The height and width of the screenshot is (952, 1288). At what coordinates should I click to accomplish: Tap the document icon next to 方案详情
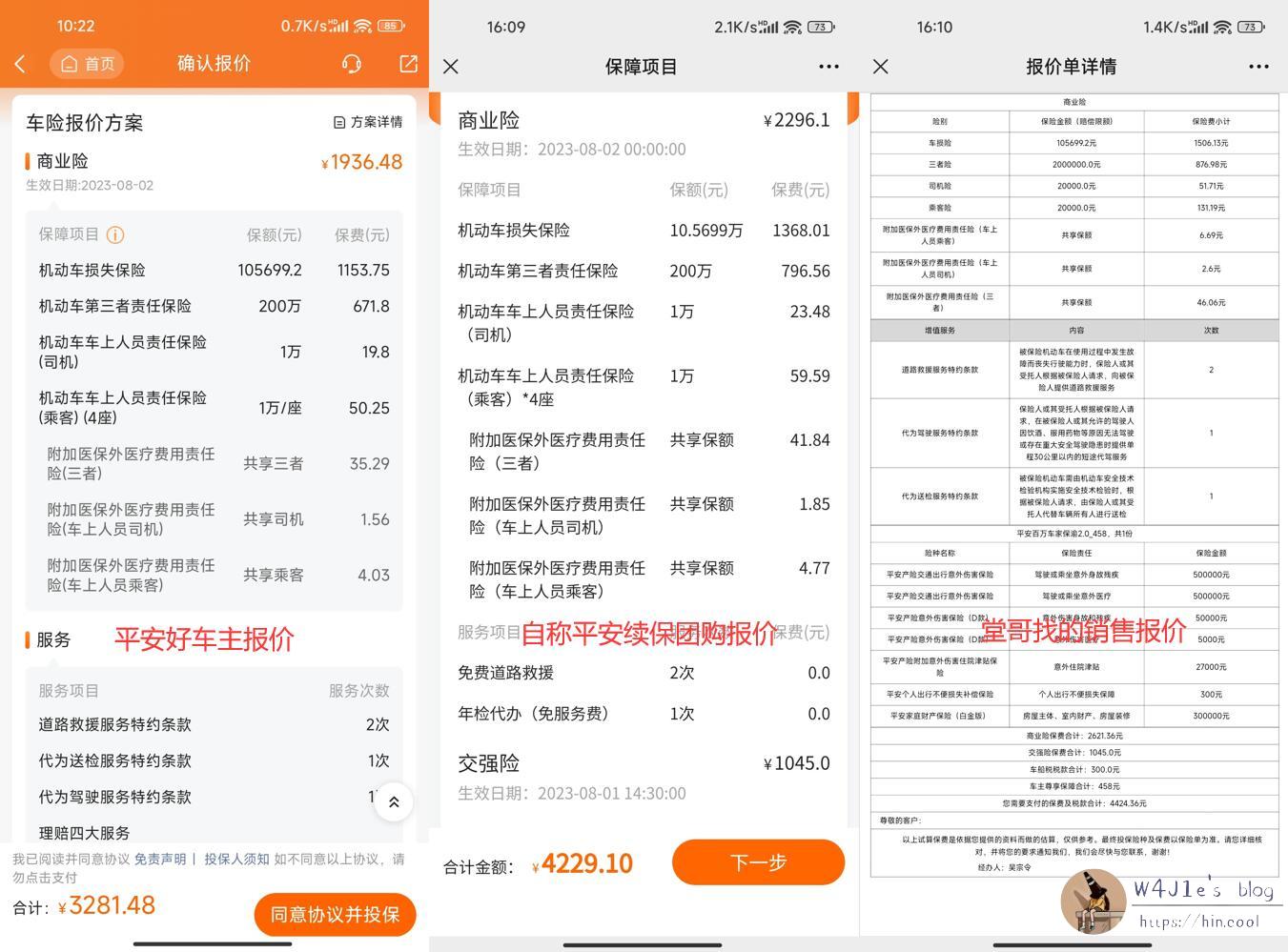click(340, 121)
